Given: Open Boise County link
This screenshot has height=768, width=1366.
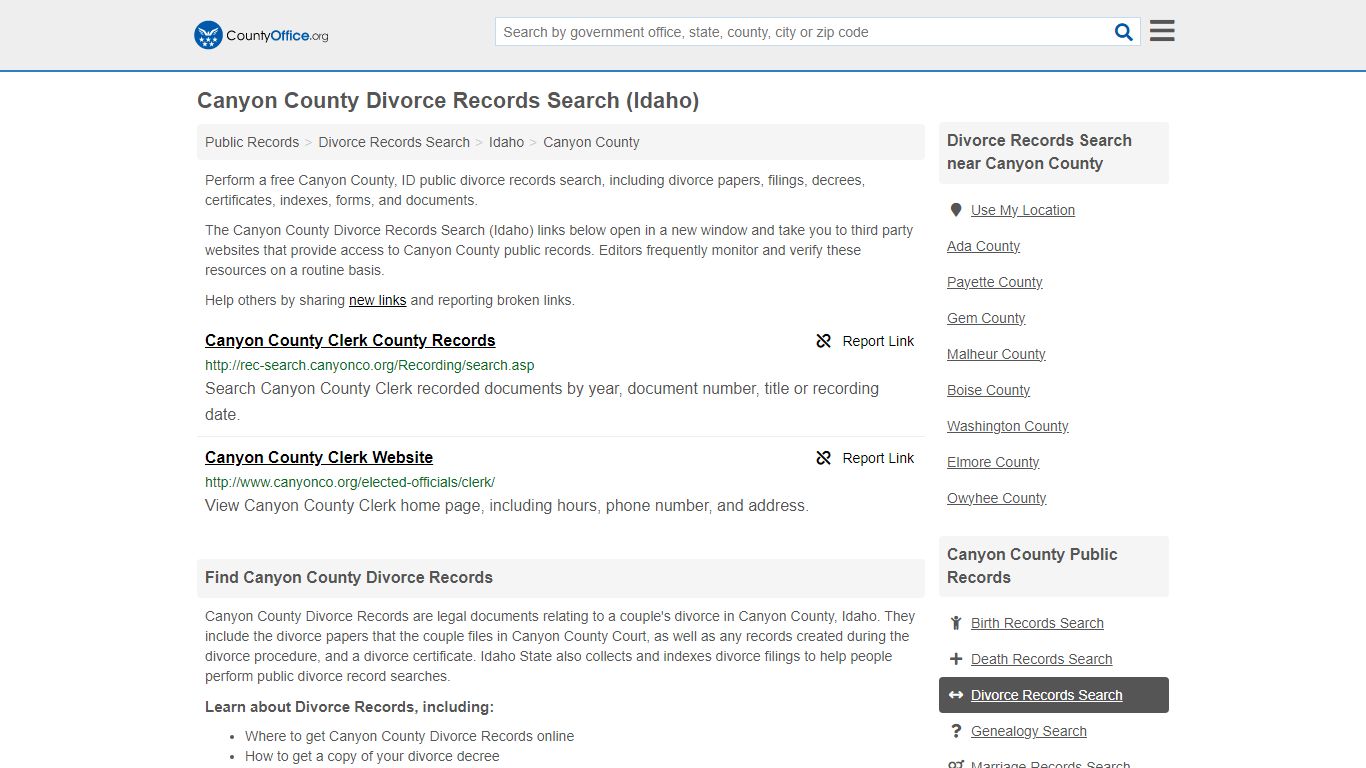Looking at the screenshot, I should 988,390.
